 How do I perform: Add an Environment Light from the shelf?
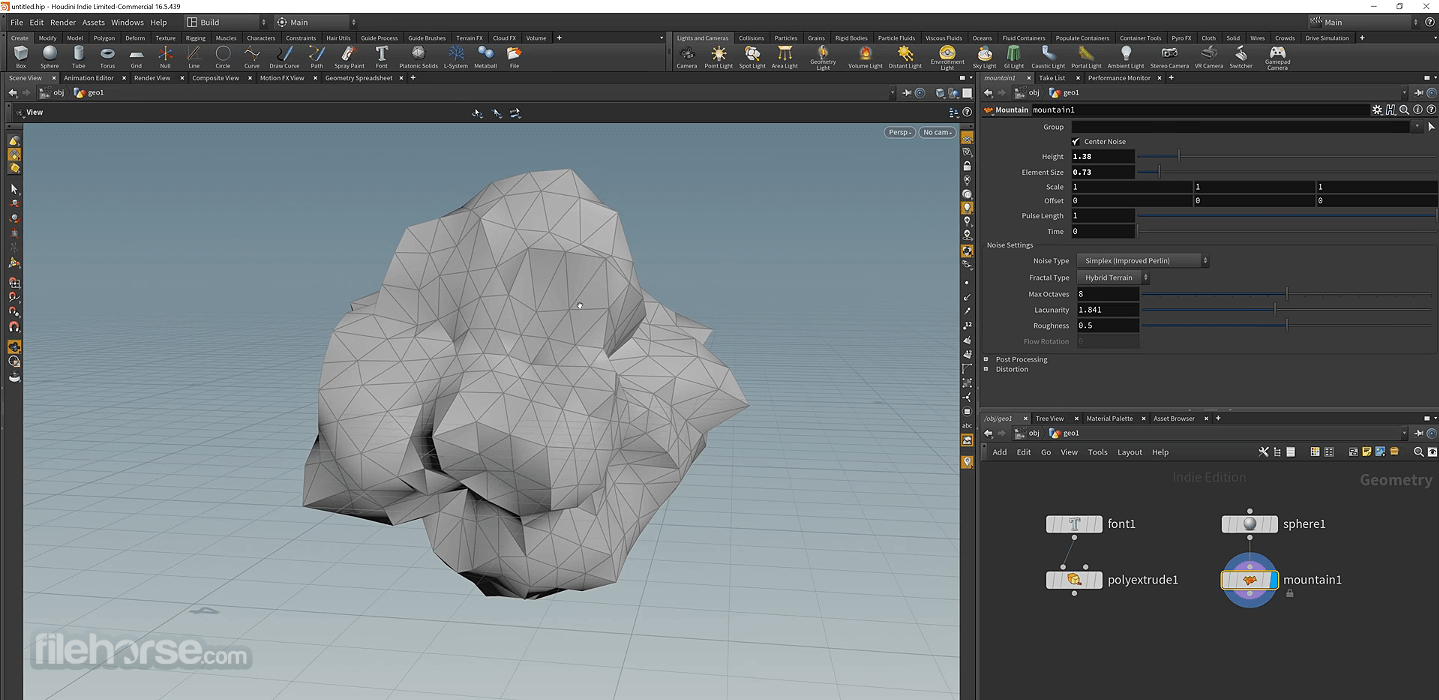pos(947,58)
